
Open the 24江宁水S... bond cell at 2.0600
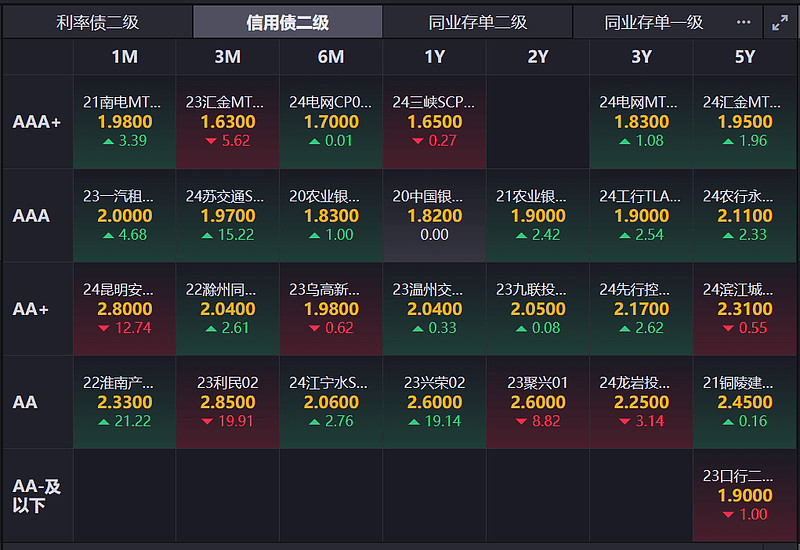(x=331, y=403)
